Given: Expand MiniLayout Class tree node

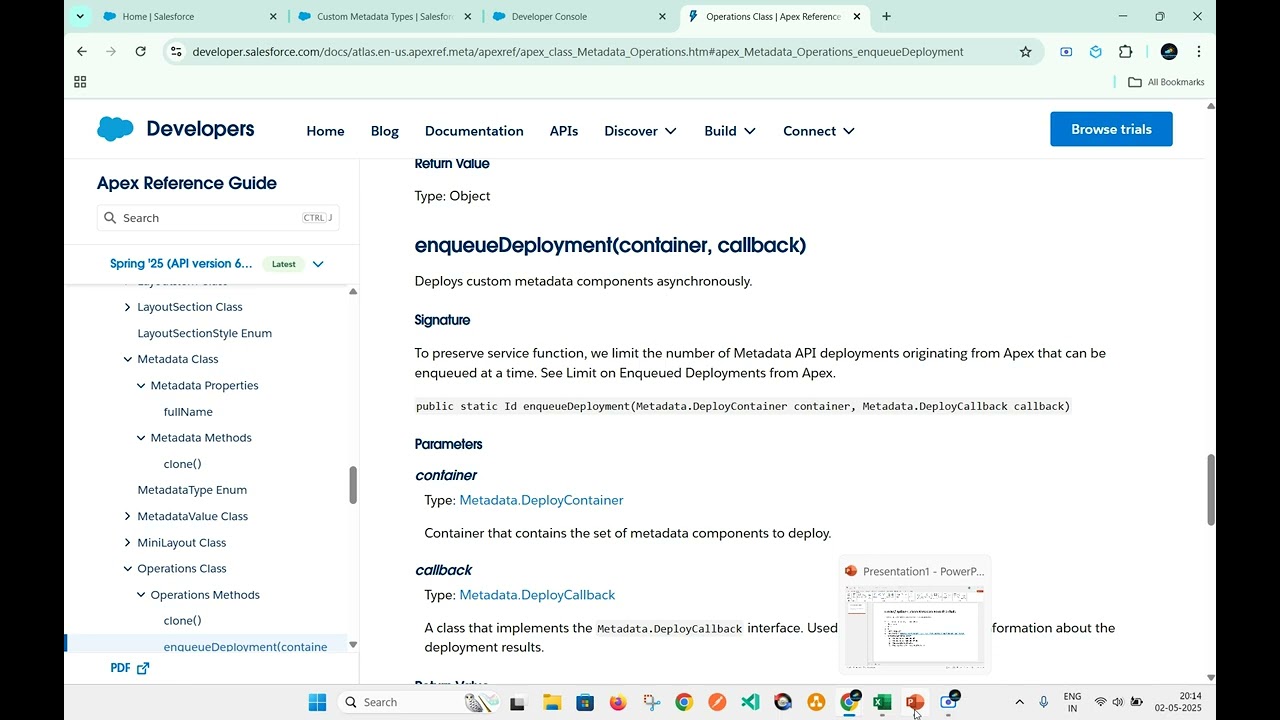Looking at the screenshot, I should point(127,542).
